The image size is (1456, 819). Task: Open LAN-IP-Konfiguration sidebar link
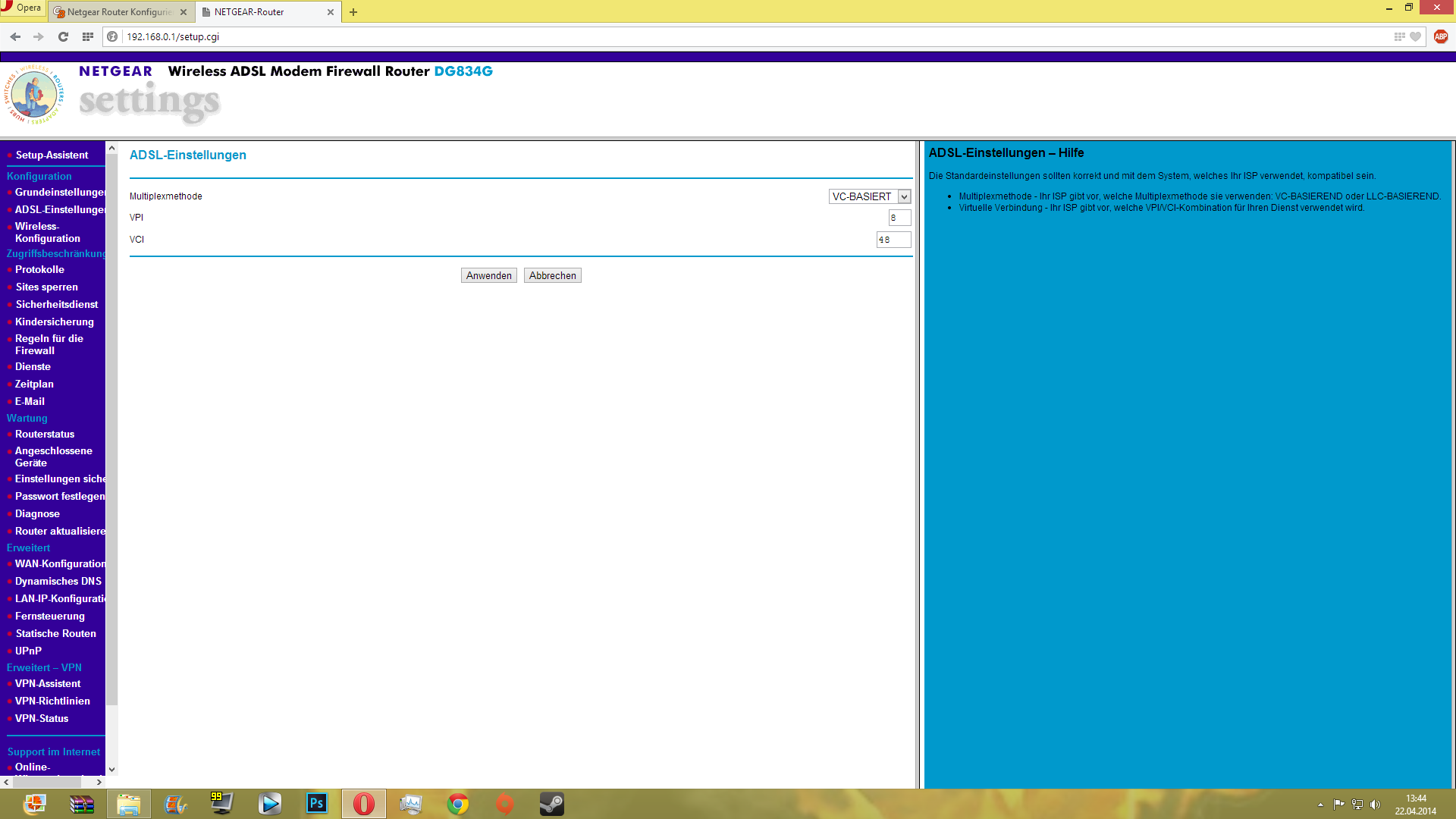click(x=61, y=598)
